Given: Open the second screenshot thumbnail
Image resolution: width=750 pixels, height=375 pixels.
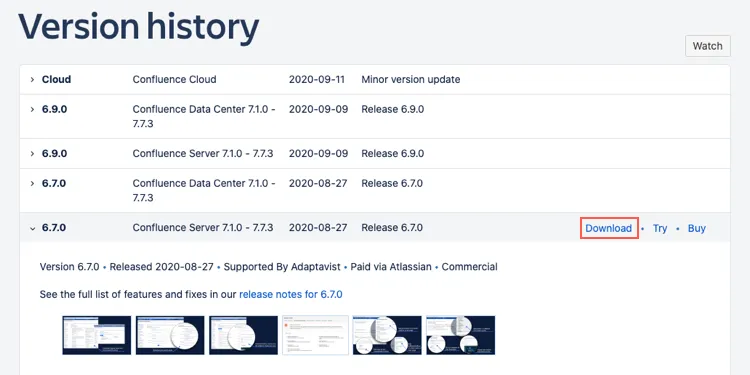Looking at the screenshot, I should click(170, 335).
